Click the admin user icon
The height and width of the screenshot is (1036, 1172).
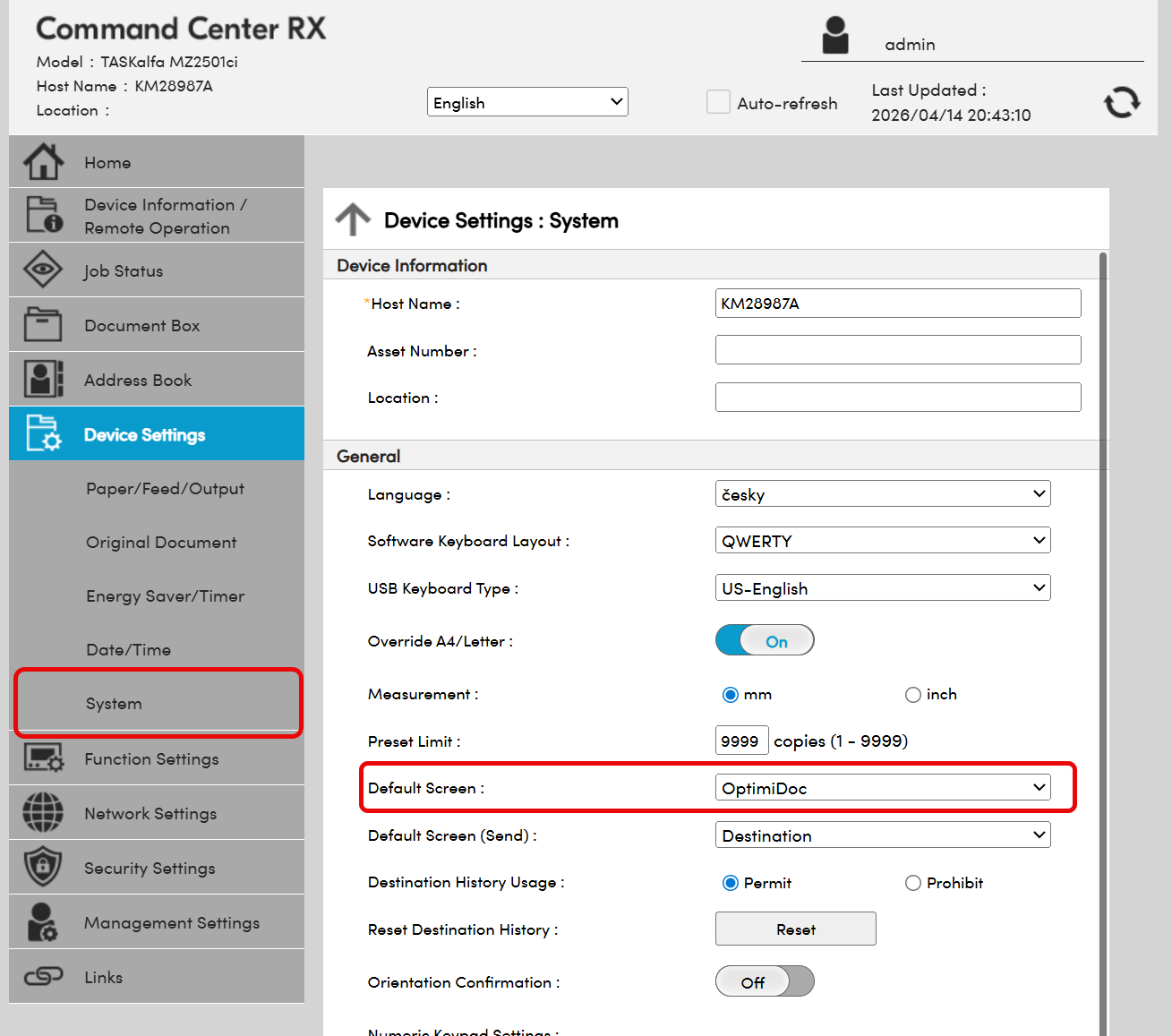(834, 36)
